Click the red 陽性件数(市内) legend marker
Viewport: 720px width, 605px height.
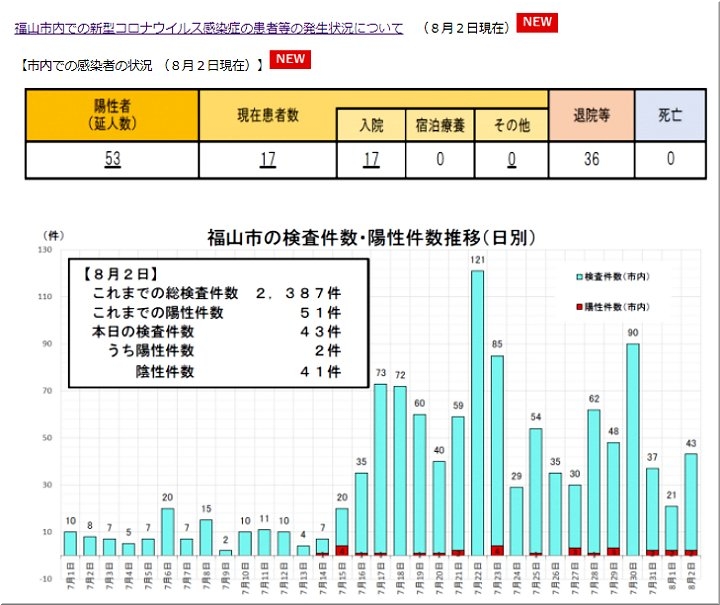pos(578,306)
